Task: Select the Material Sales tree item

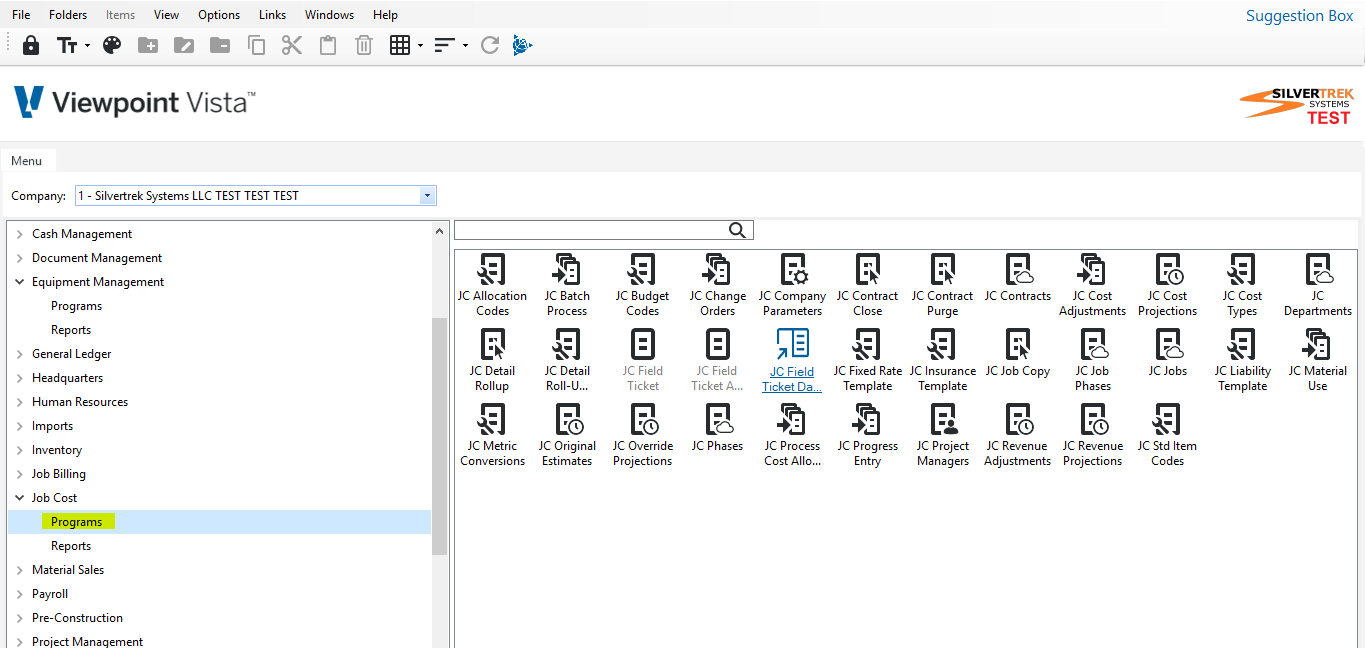Action: (68, 570)
